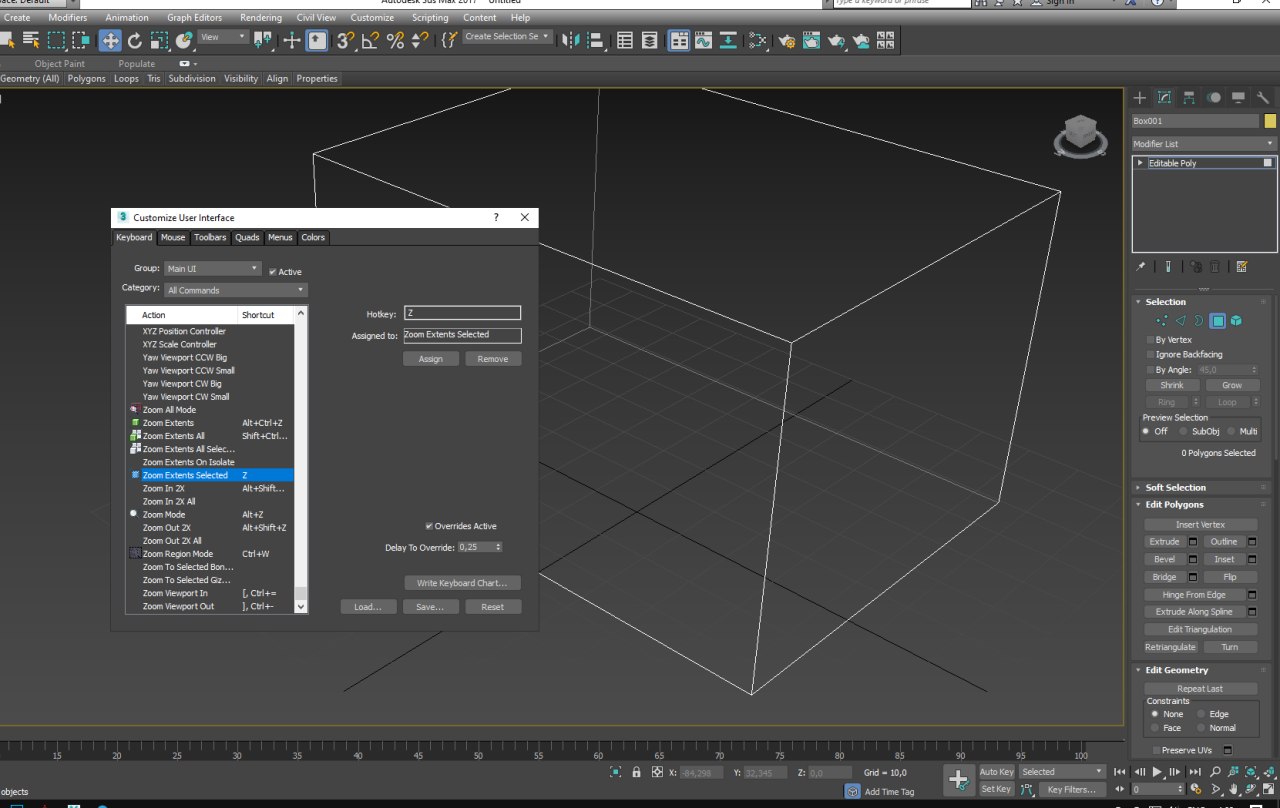Click the Pin Stack icon
Viewport: 1280px width, 808px height.
pos(1141,267)
